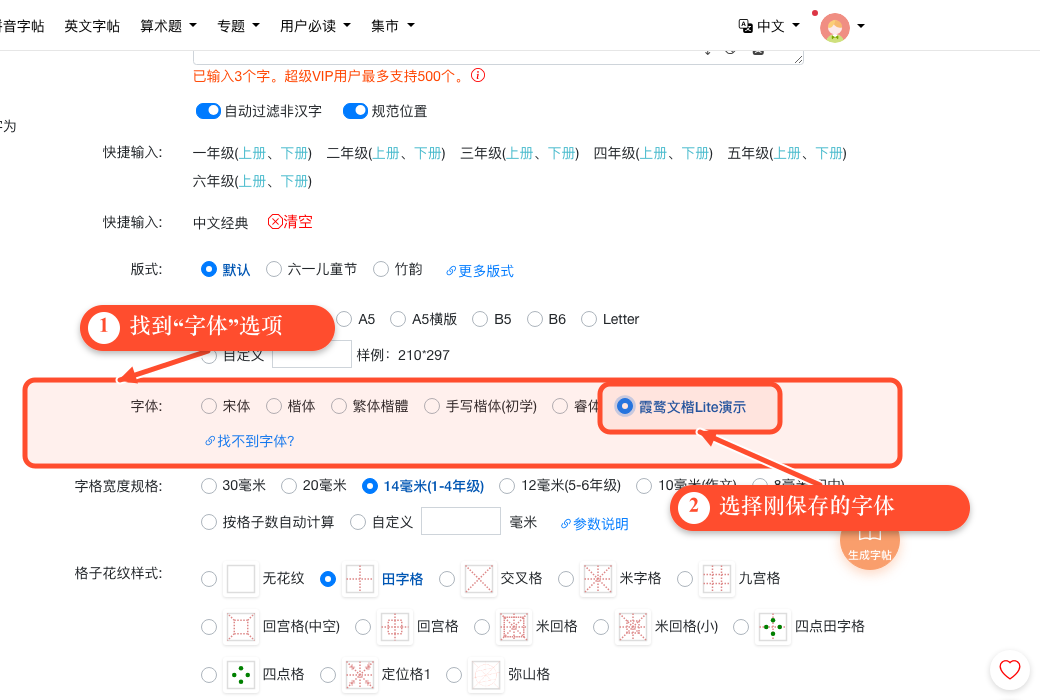Click the 米回格 pattern icon

514,626
